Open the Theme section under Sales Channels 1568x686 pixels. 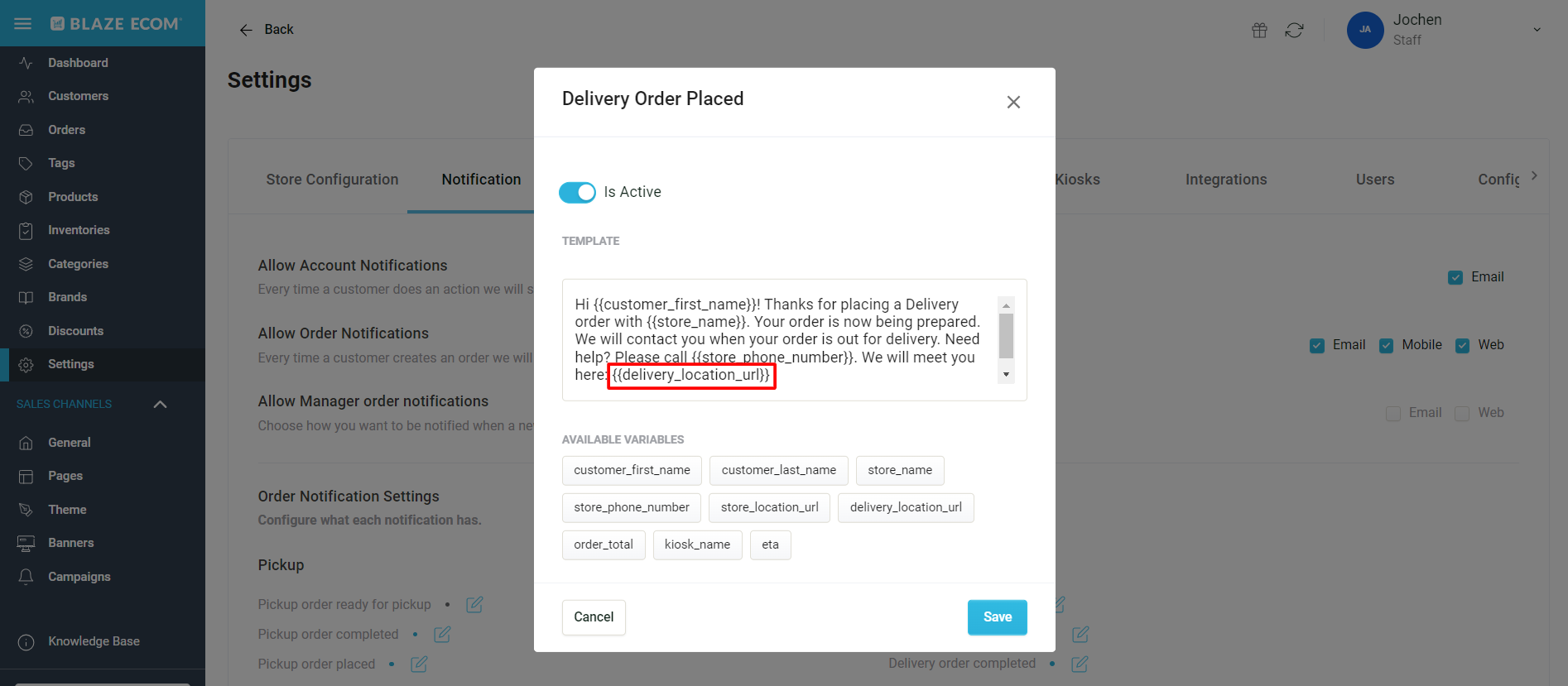pyautogui.click(x=66, y=509)
